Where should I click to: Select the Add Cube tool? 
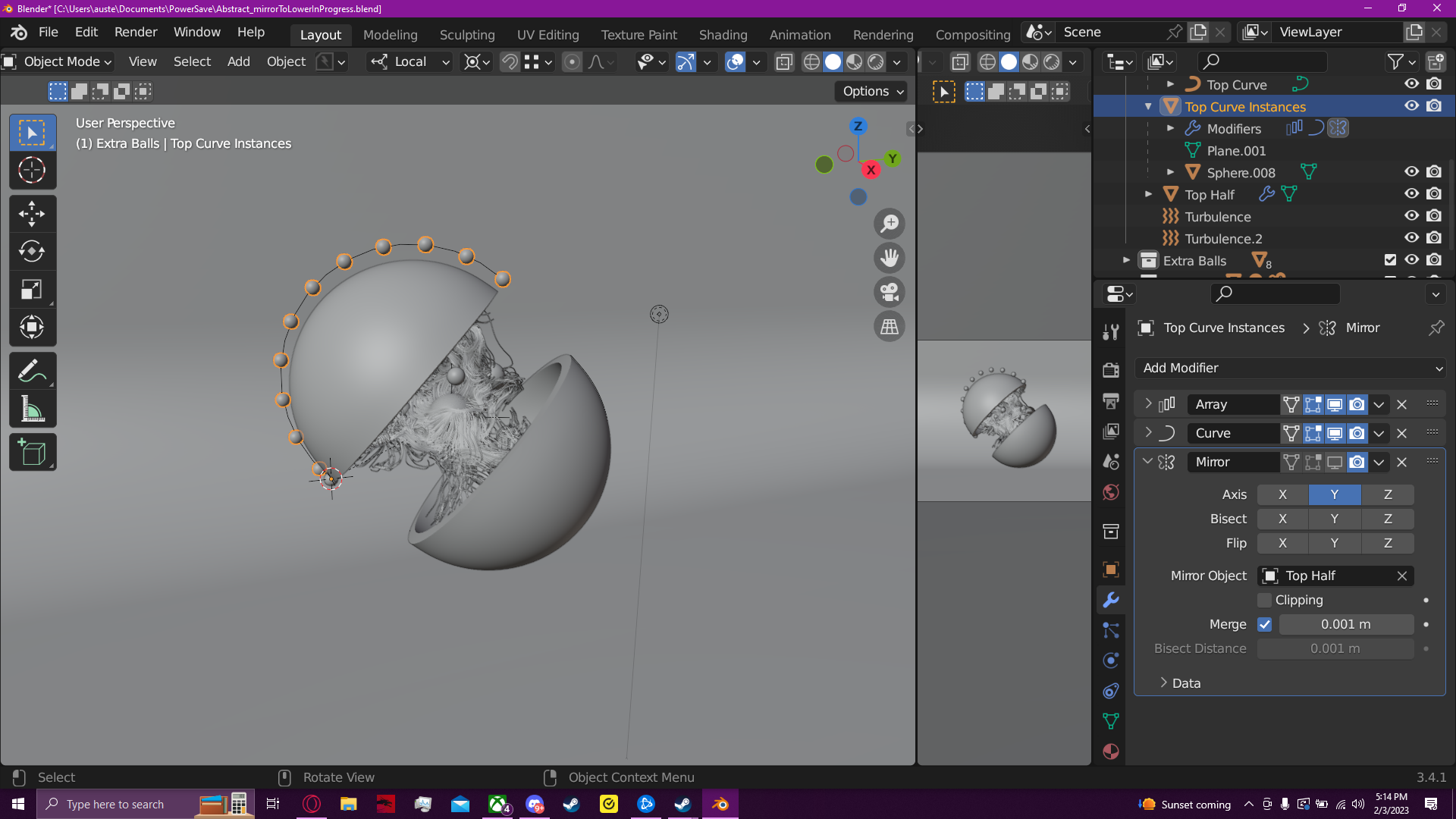click(x=32, y=453)
